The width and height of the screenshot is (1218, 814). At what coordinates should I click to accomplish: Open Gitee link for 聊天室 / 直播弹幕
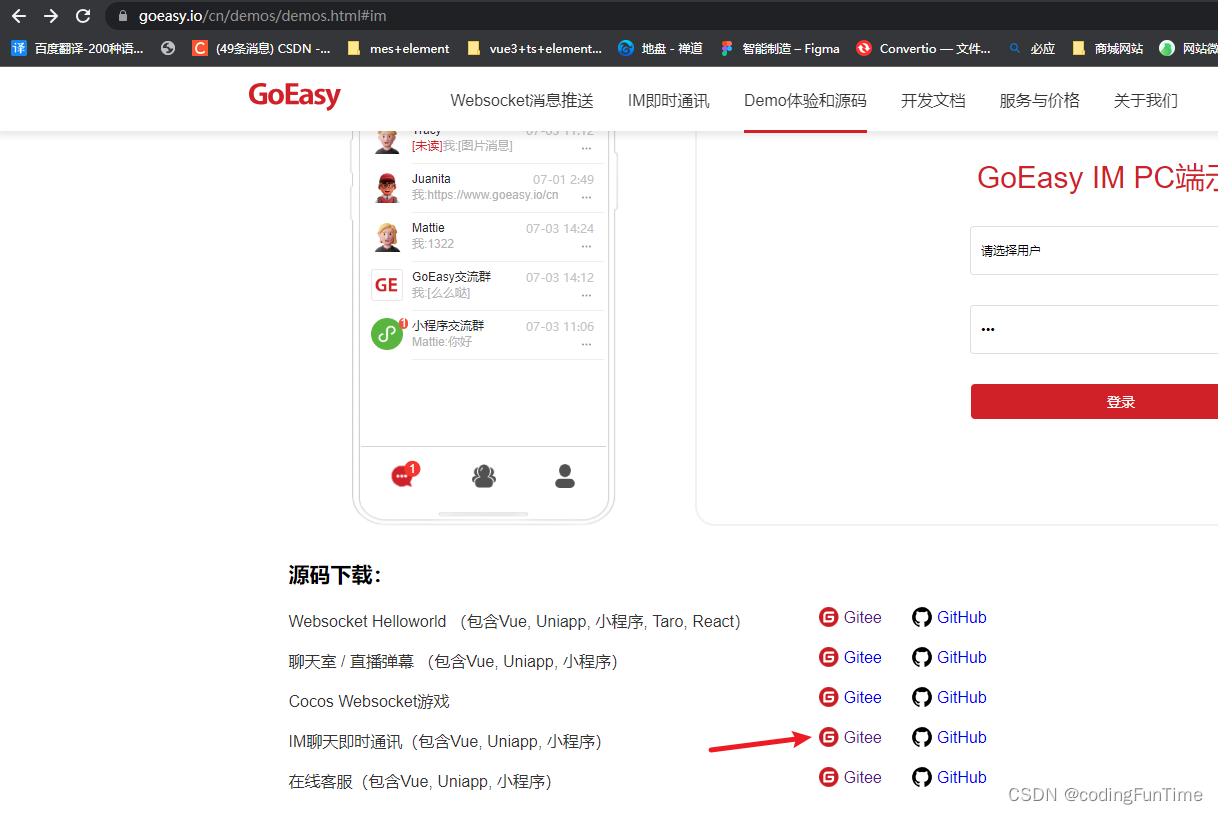(851, 657)
